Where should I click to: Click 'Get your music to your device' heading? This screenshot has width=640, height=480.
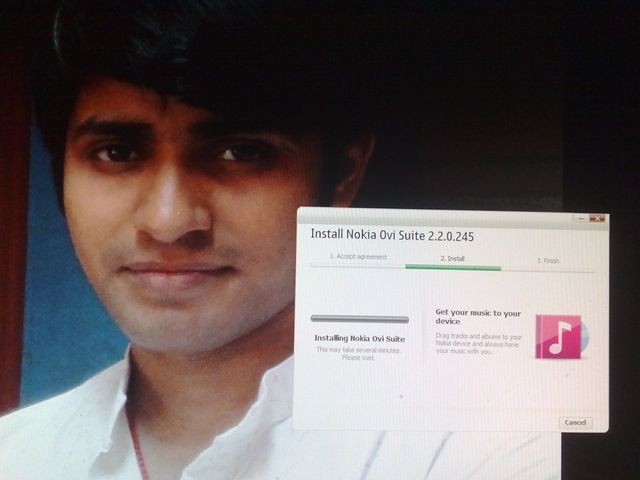point(478,316)
